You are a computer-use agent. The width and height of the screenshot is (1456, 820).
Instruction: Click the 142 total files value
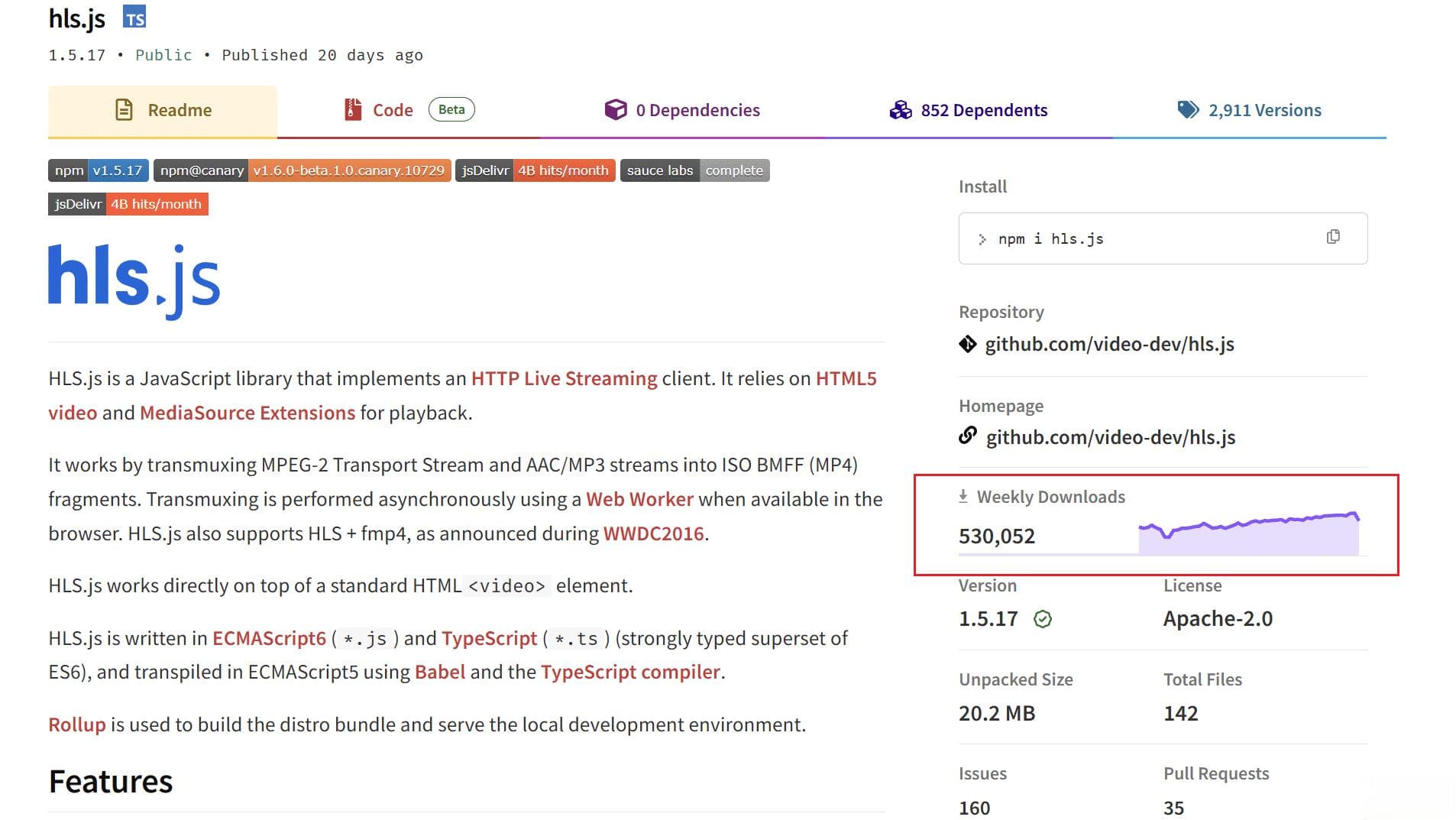coord(1180,714)
